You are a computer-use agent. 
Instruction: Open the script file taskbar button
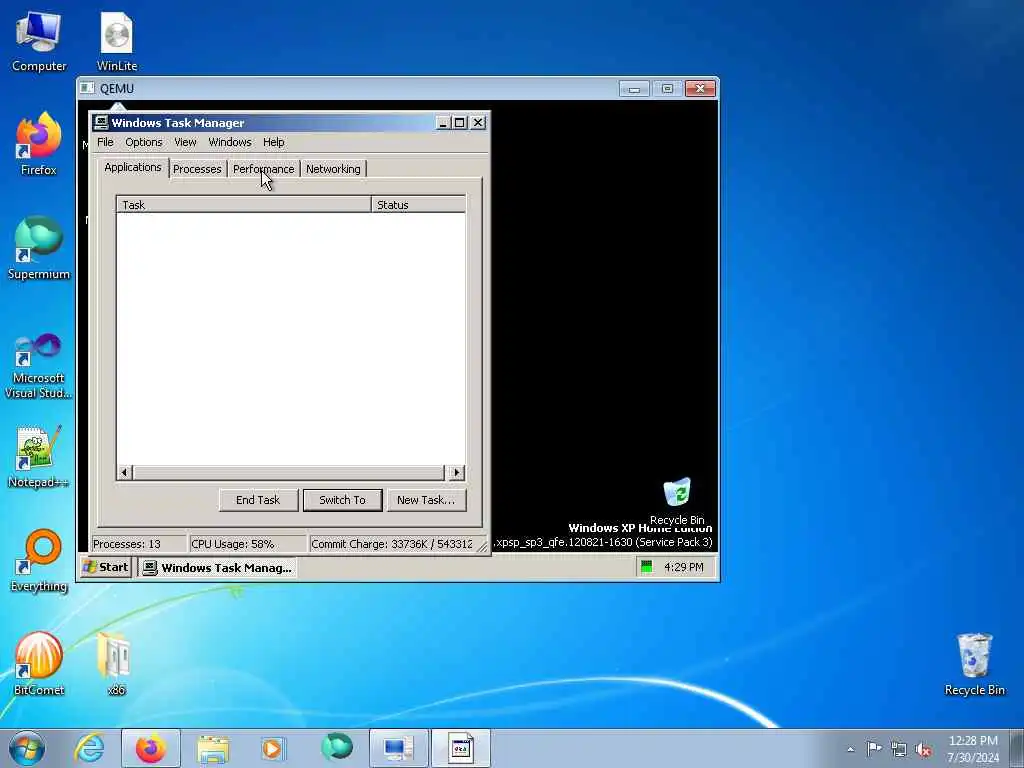point(460,748)
